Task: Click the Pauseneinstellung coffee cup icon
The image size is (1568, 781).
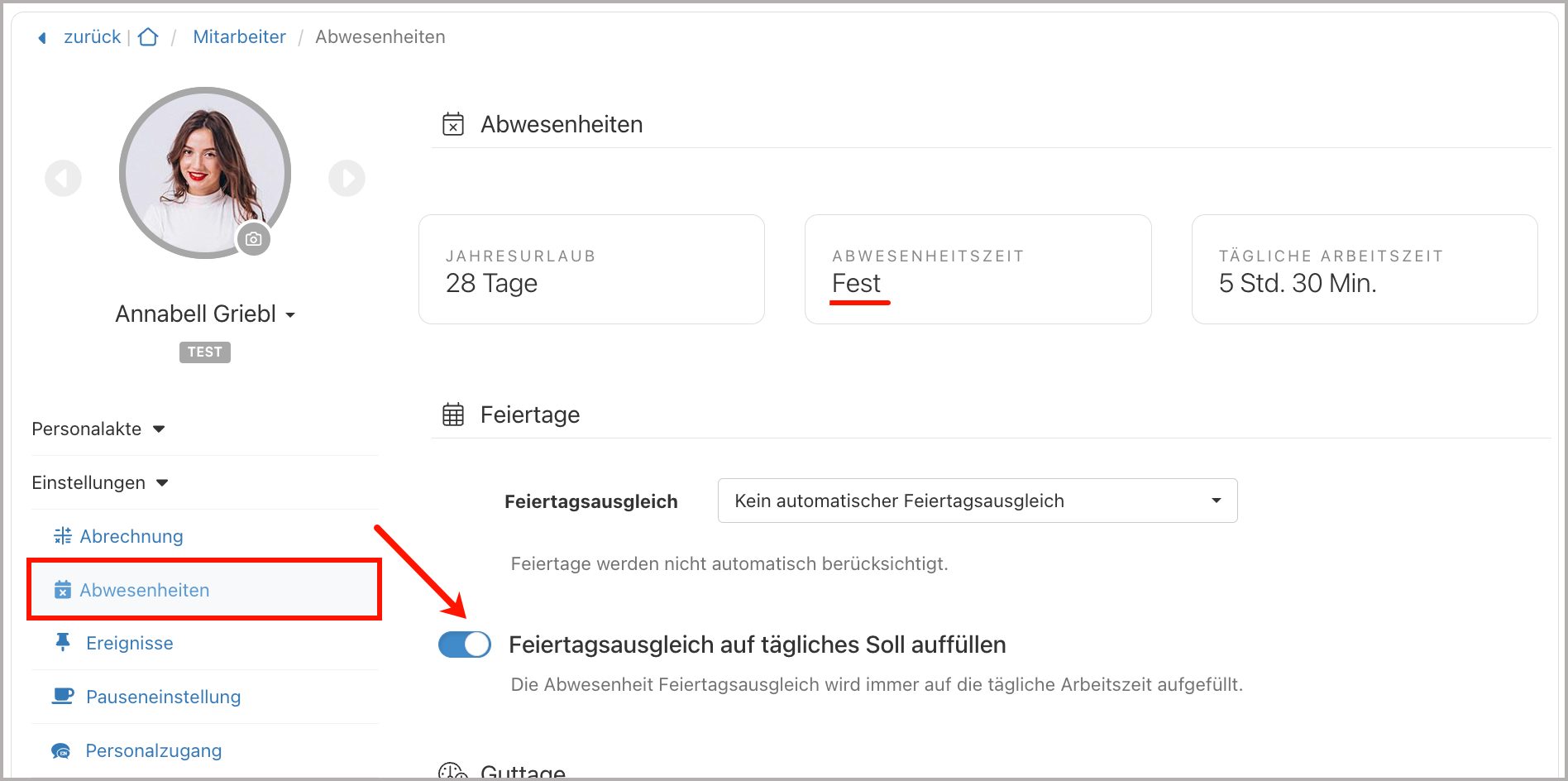Action: (63, 697)
